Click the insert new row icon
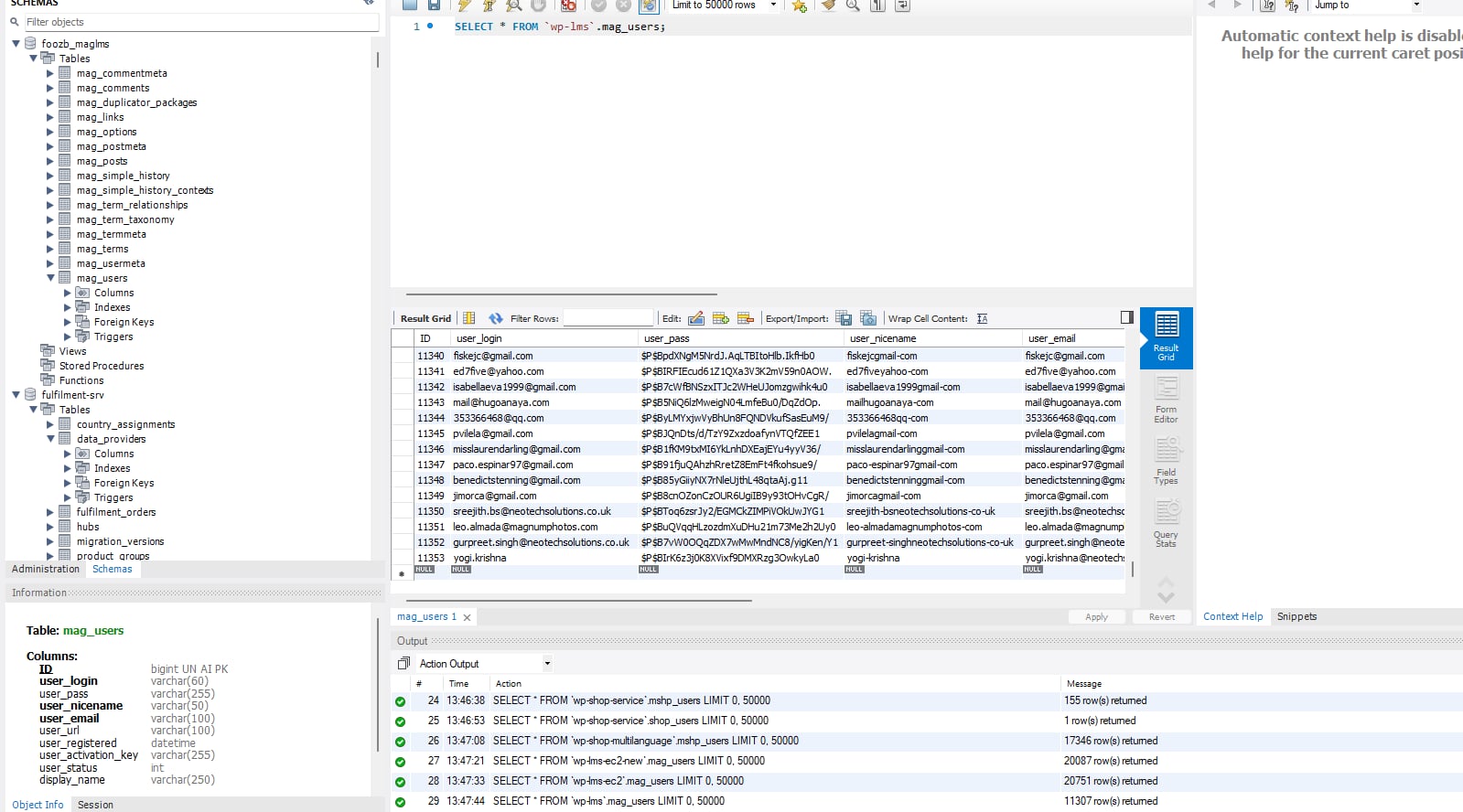The height and width of the screenshot is (812, 1463). pos(721,318)
